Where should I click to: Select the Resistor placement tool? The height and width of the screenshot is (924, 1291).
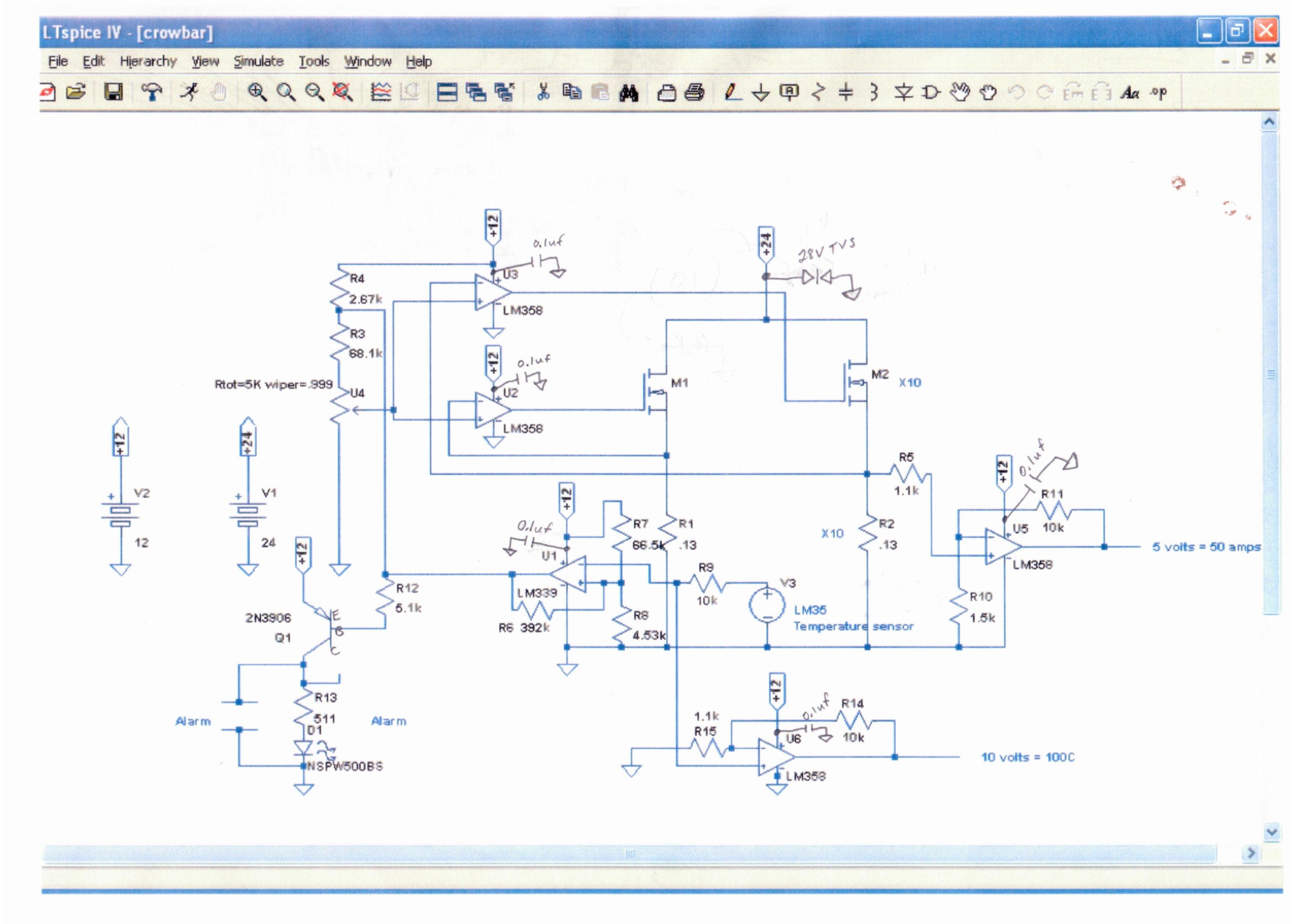click(818, 92)
